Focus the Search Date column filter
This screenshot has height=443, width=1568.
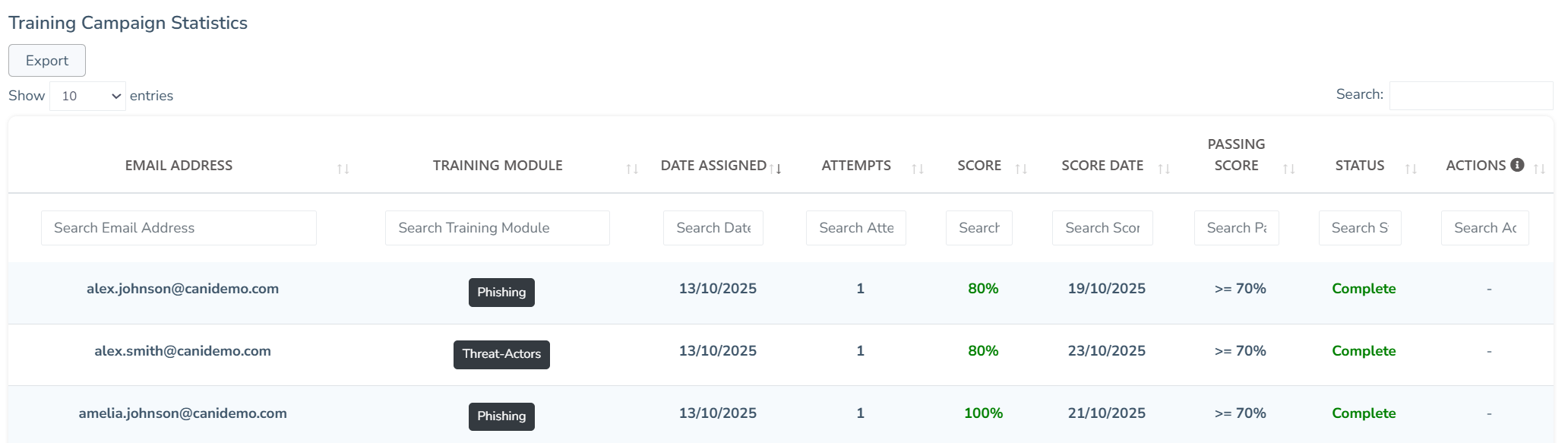(x=713, y=228)
